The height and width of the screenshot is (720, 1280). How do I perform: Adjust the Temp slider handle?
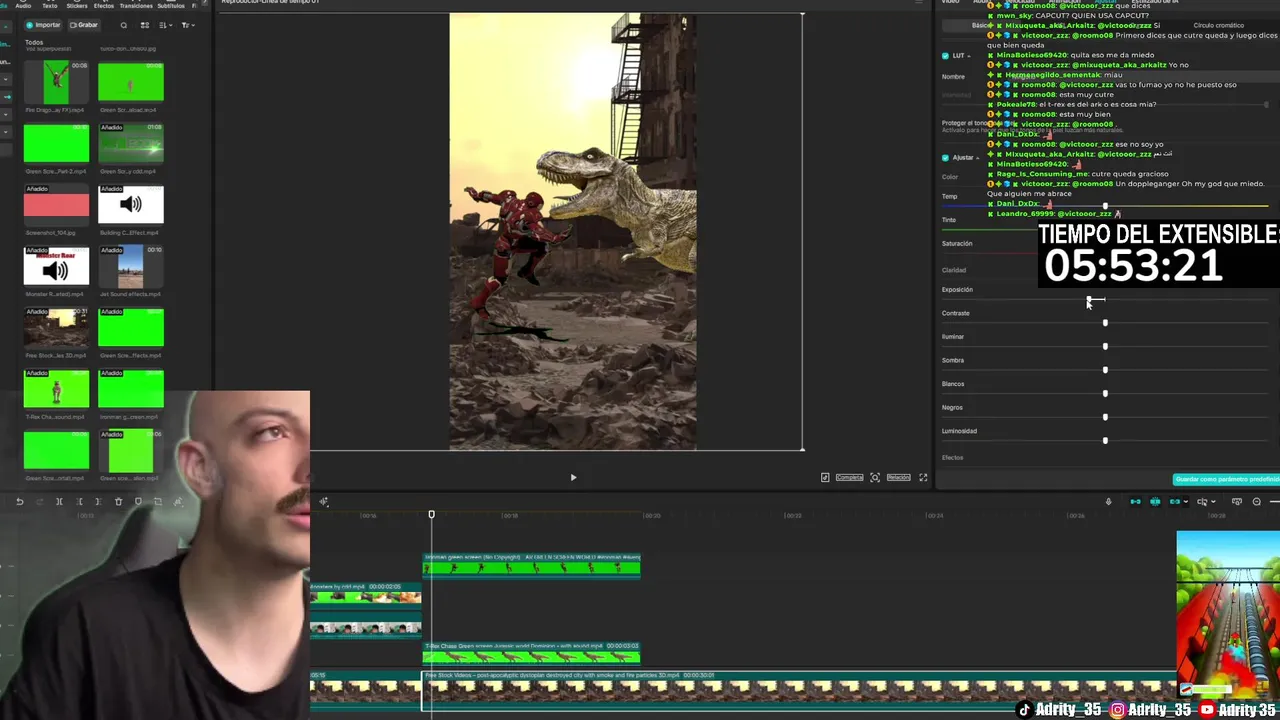coord(1105,206)
